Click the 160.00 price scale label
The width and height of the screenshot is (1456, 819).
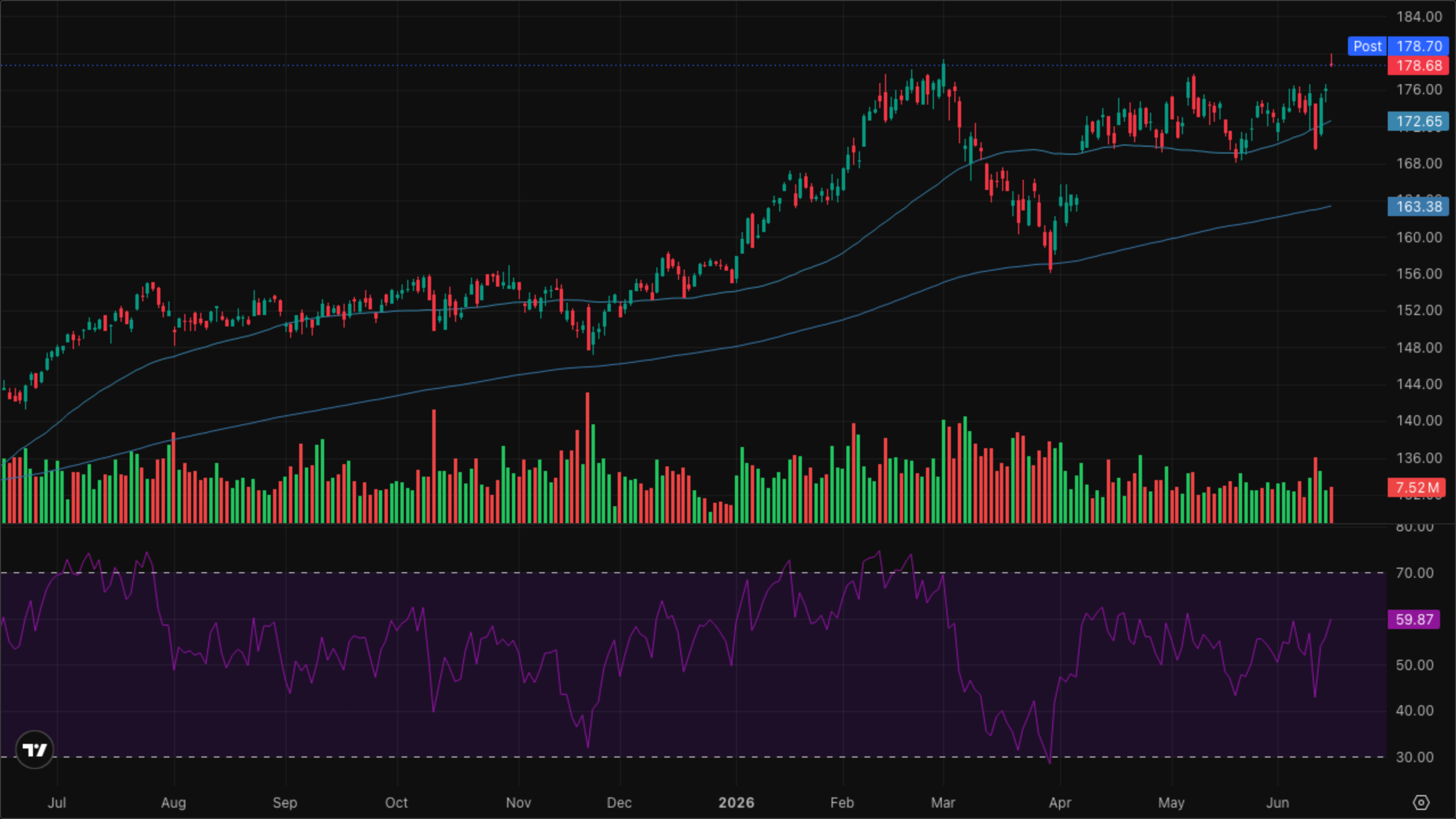pos(1420,237)
